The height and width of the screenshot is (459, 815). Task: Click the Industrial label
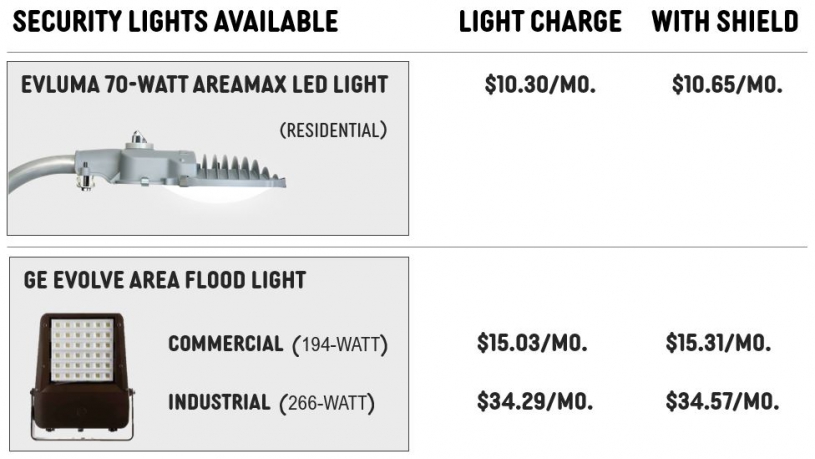219,402
